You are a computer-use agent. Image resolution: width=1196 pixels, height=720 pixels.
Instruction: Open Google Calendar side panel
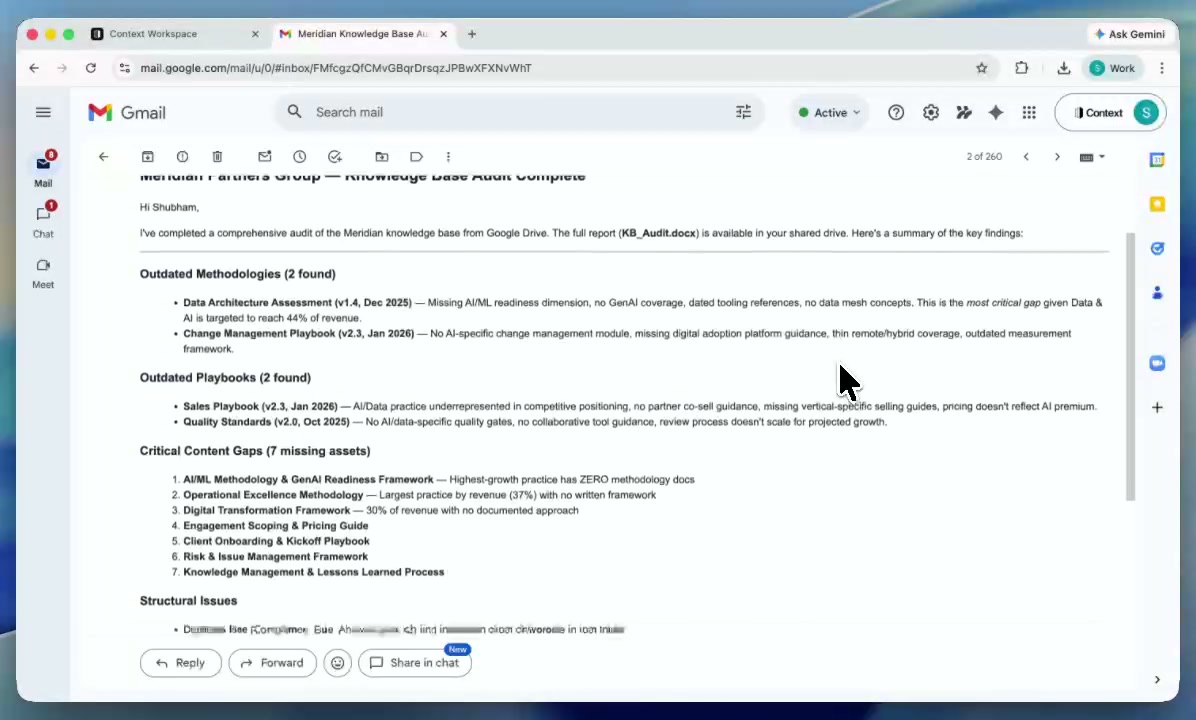pyautogui.click(x=1157, y=159)
